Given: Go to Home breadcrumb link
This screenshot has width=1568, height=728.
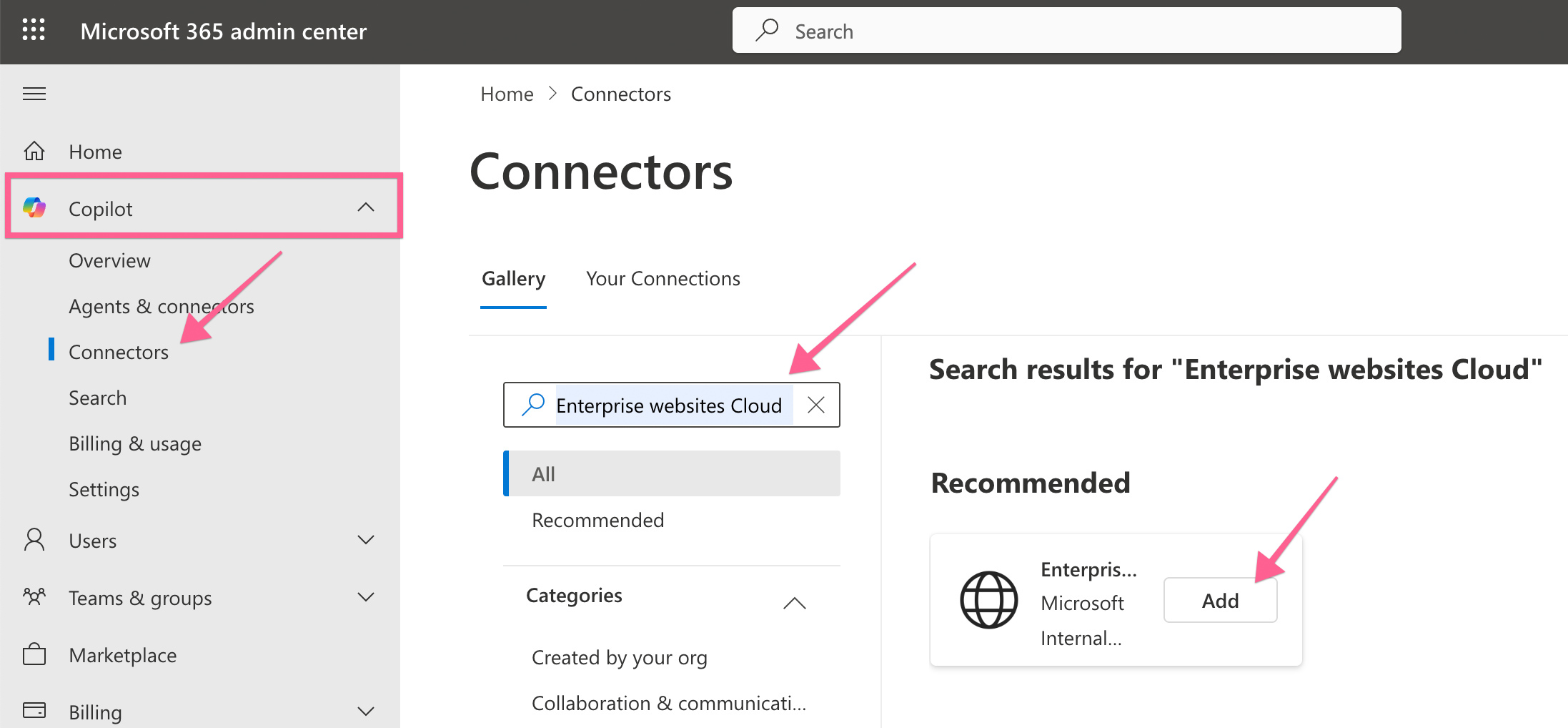Looking at the screenshot, I should (507, 94).
